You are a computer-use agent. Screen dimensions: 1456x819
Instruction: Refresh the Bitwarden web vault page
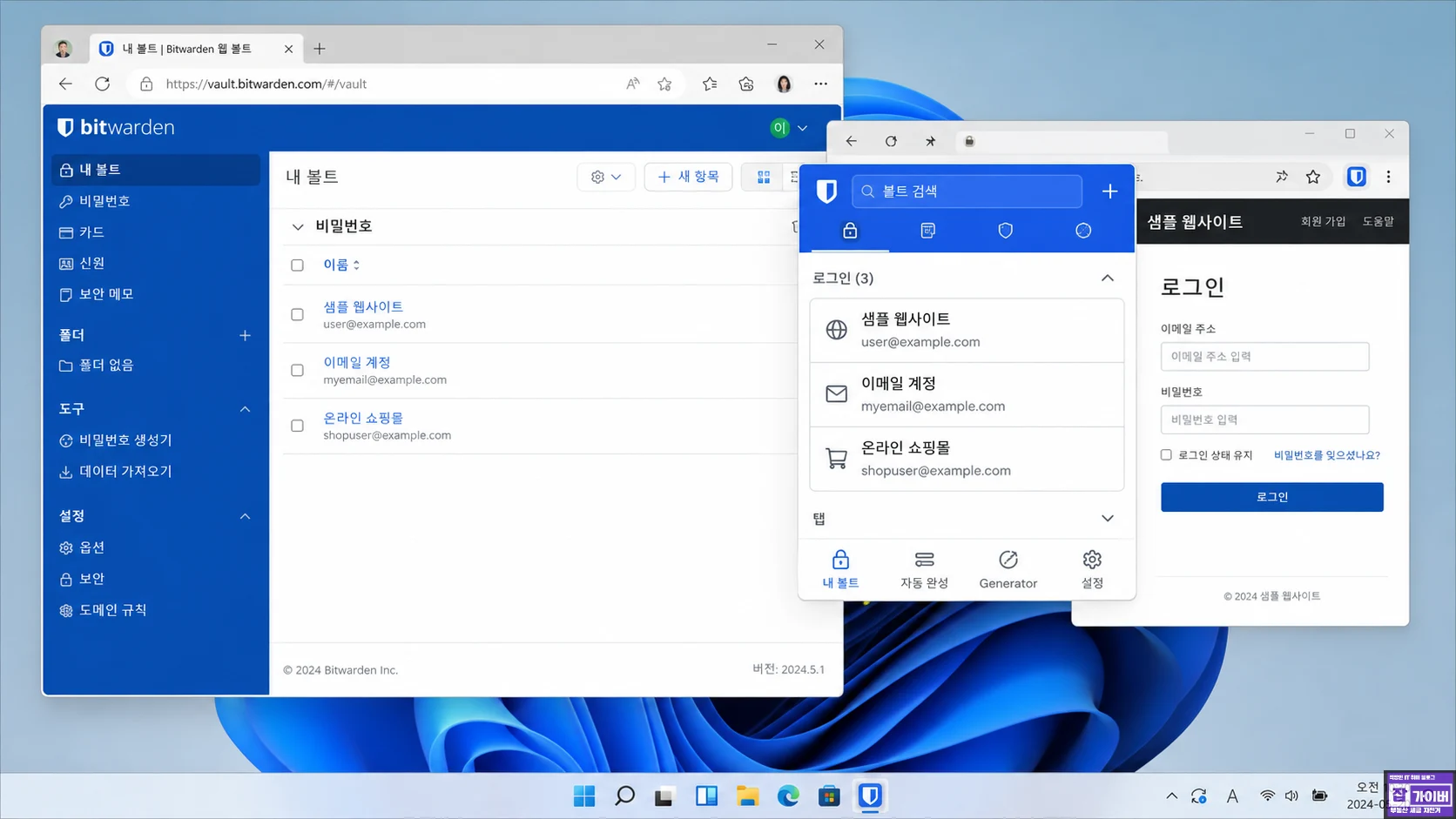(x=102, y=84)
